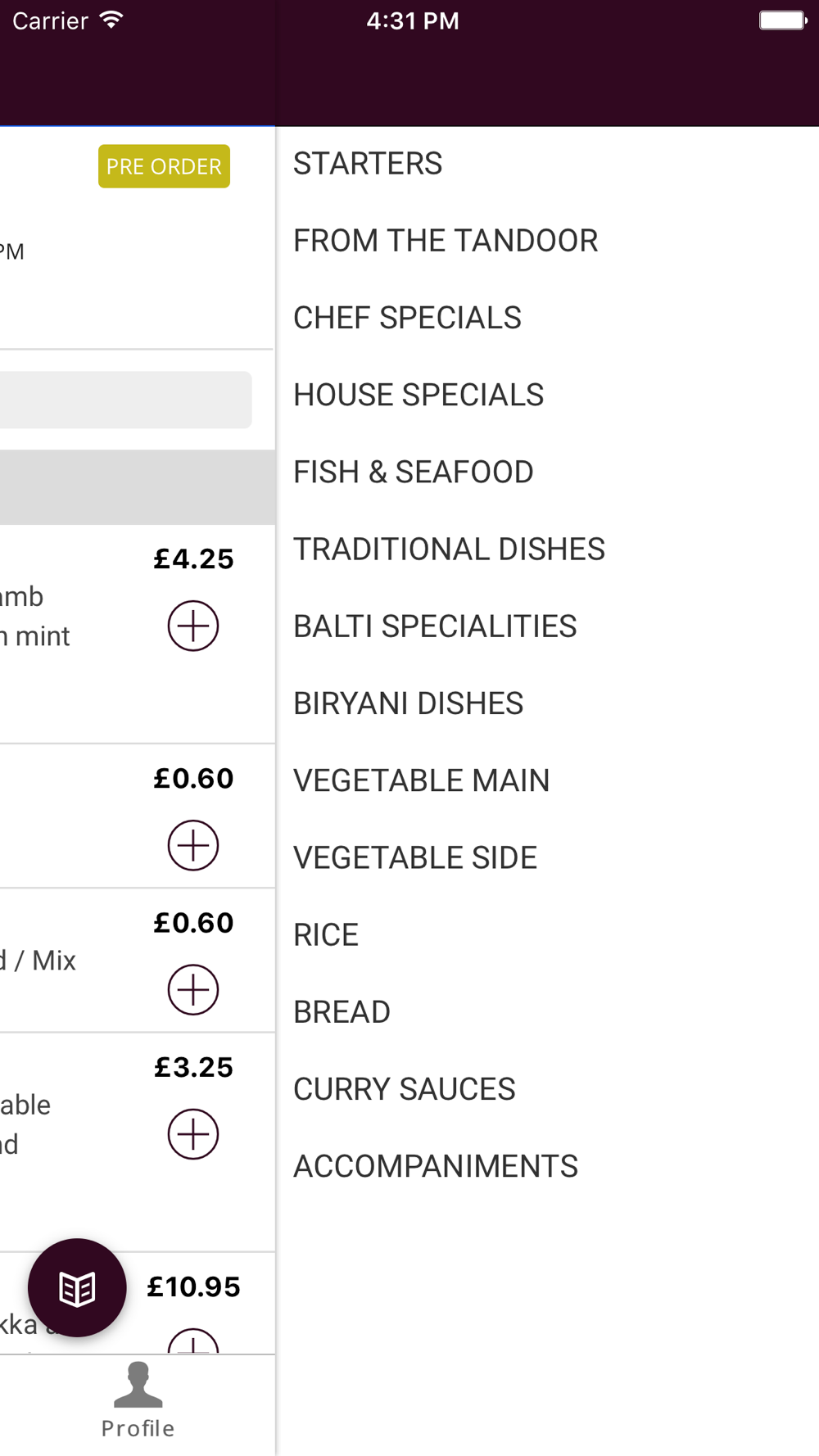
Task: Add the £0.60 Mix item
Action: [193, 989]
